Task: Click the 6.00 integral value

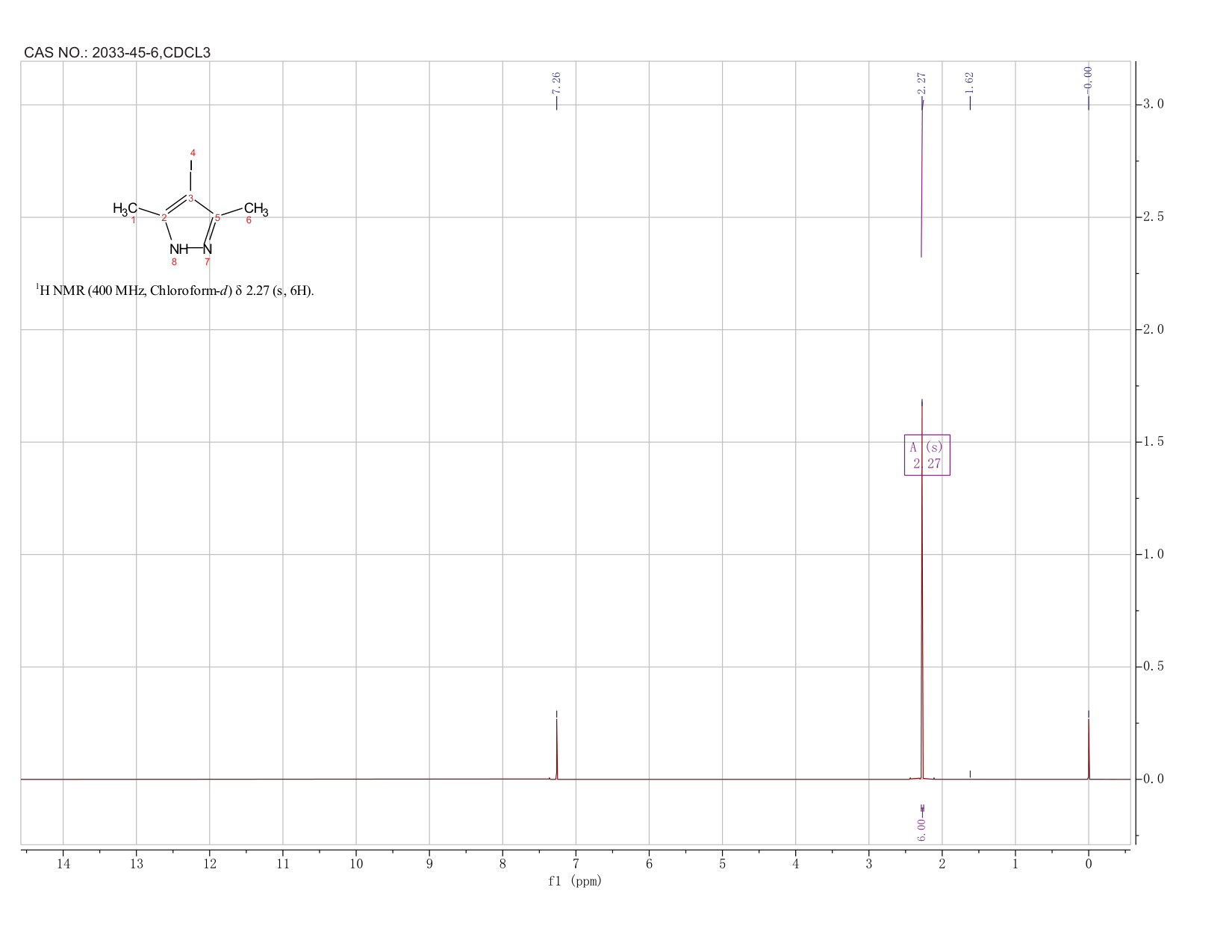Action: click(921, 830)
